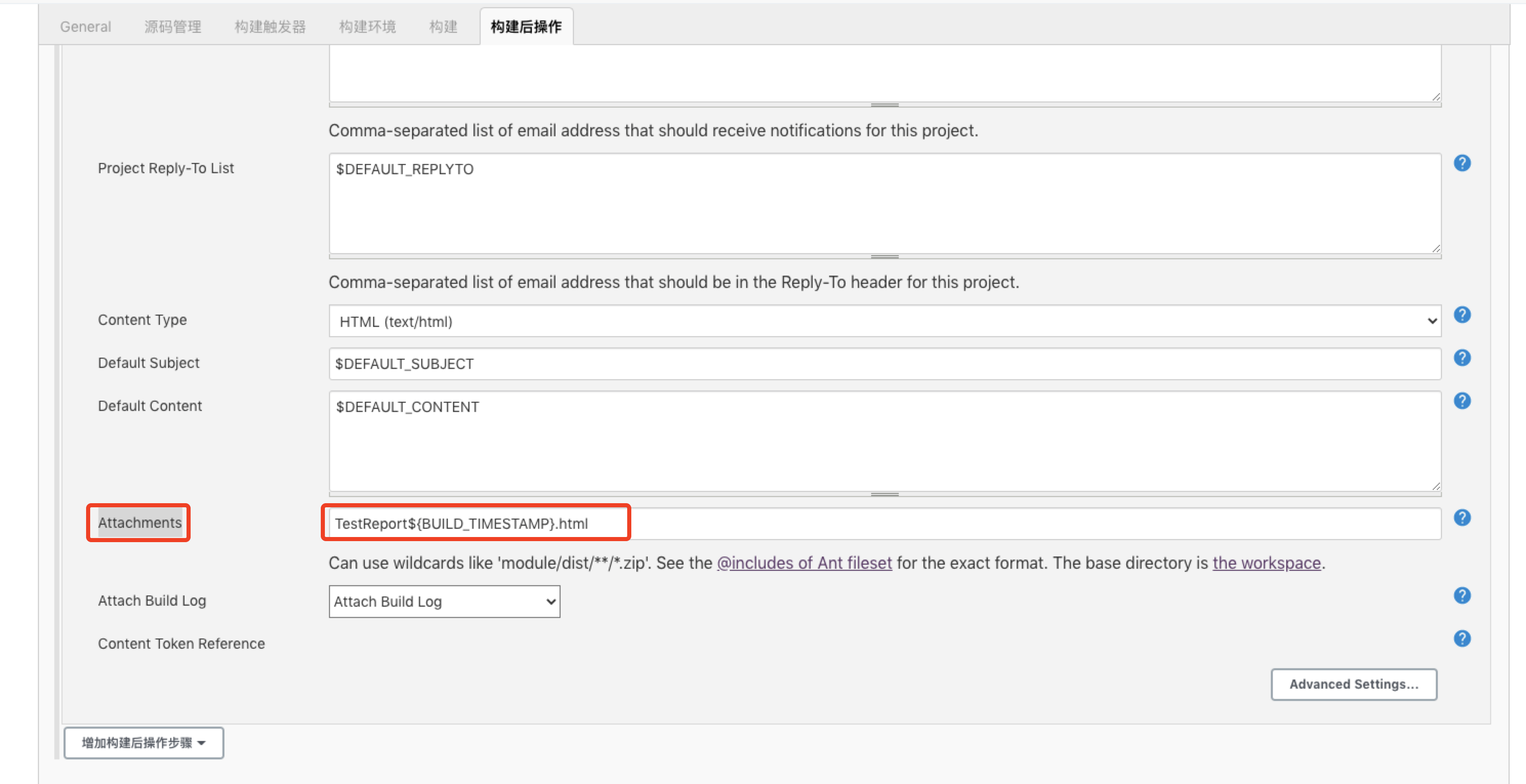This screenshot has width=1526, height=784.
Task: Open the Content Type dropdown
Action: [x=884, y=321]
